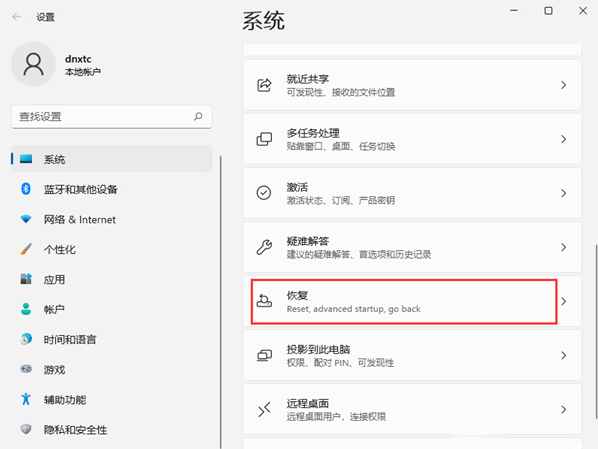Image resolution: width=598 pixels, height=449 pixels.
Task: Click the paintbrush icon for 个性化
Action: [x=26, y=249]
